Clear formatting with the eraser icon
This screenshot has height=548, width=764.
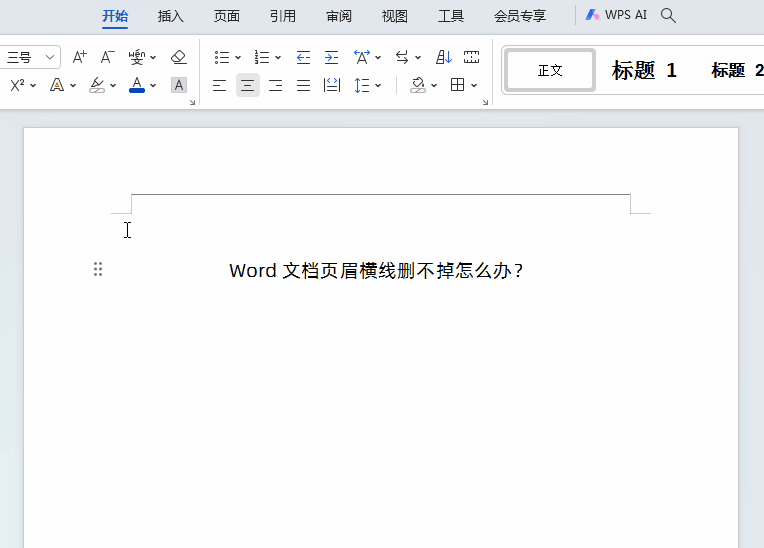point(179,57)
